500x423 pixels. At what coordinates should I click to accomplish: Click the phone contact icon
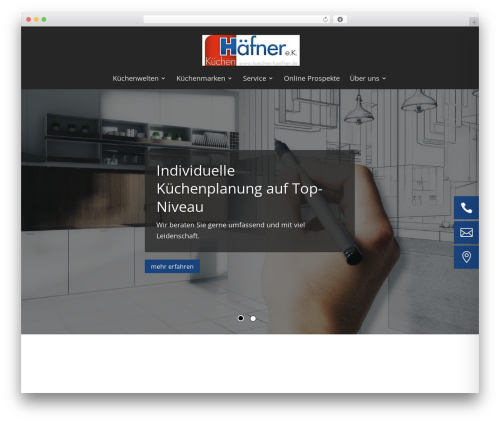[x=466, y=208]
